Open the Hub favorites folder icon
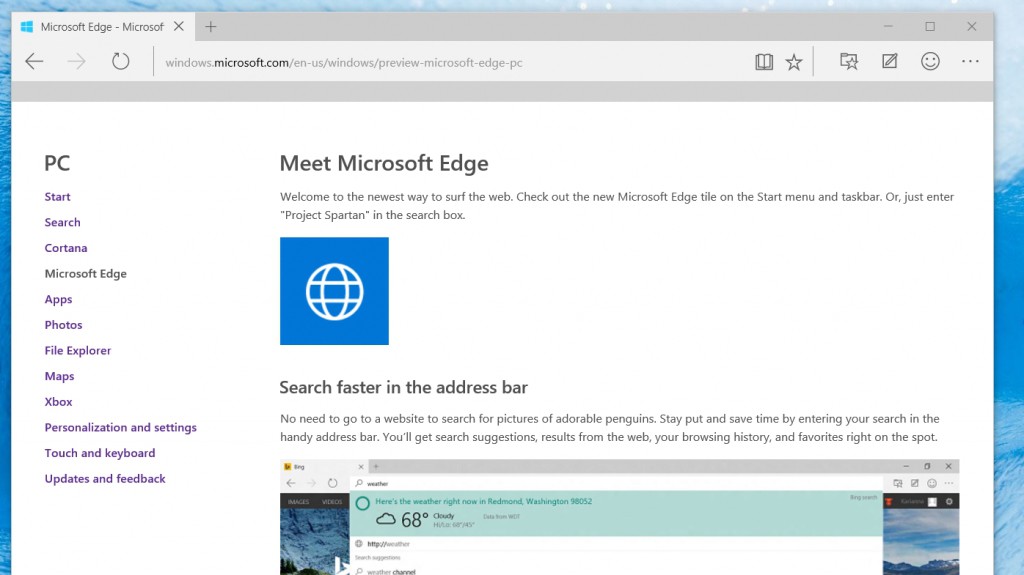The width and height of the screenshot is (1024, 575). pos(849,62)
